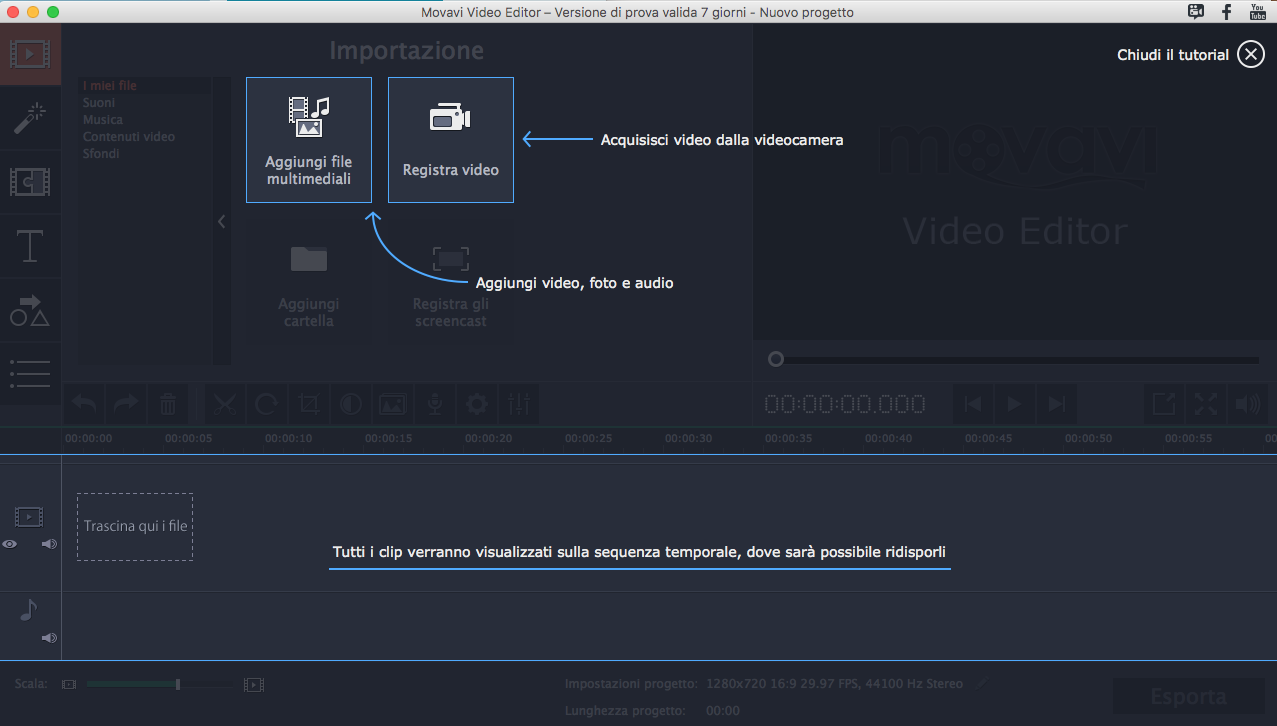This screenshot has width=1277, height=726.
Task: Open the More tools list tab
Action: point(30,373)
